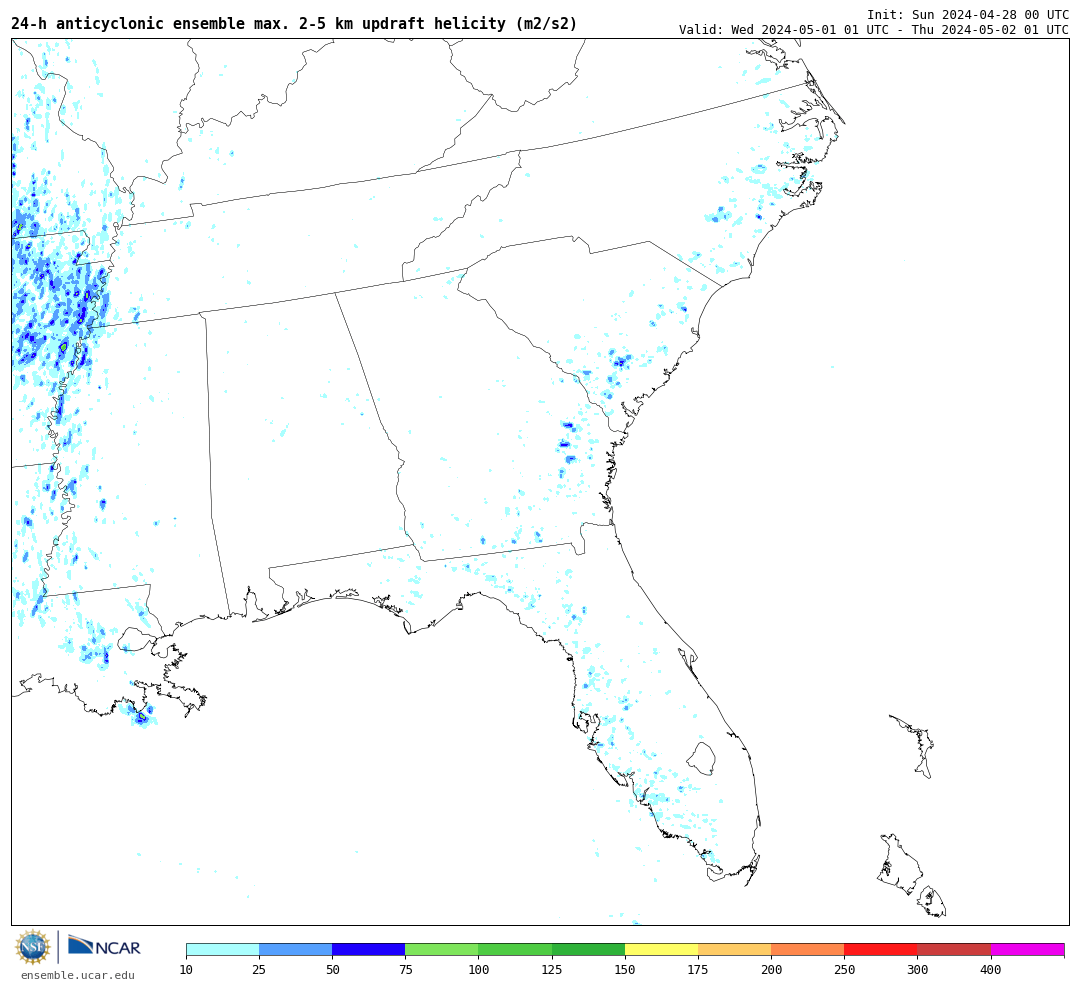Image resolution: width=1080 pixels, height=988 pixels.
Task: Click the dark red 300-400 legend swatch
Action: pyautogui.click(x=954, y=950)
